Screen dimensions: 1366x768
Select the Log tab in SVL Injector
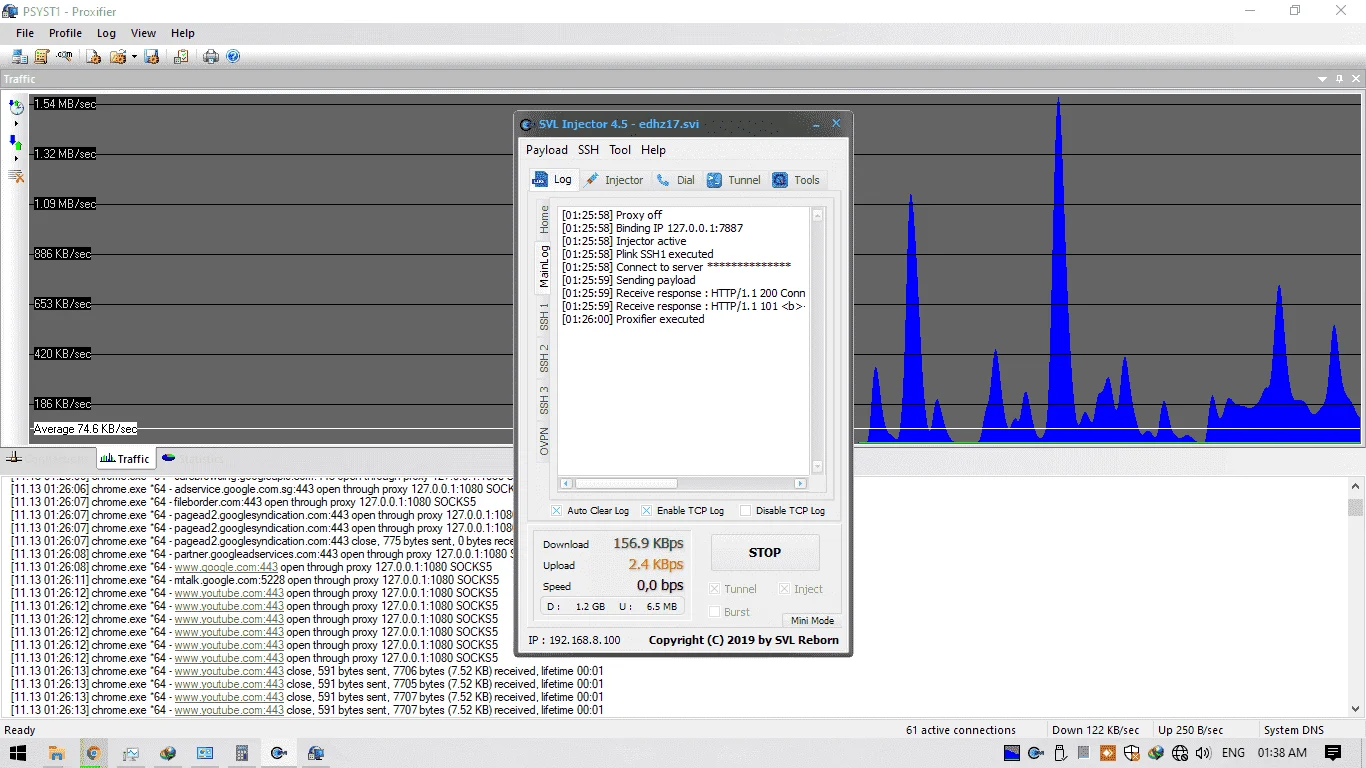(x=553, y=179)
